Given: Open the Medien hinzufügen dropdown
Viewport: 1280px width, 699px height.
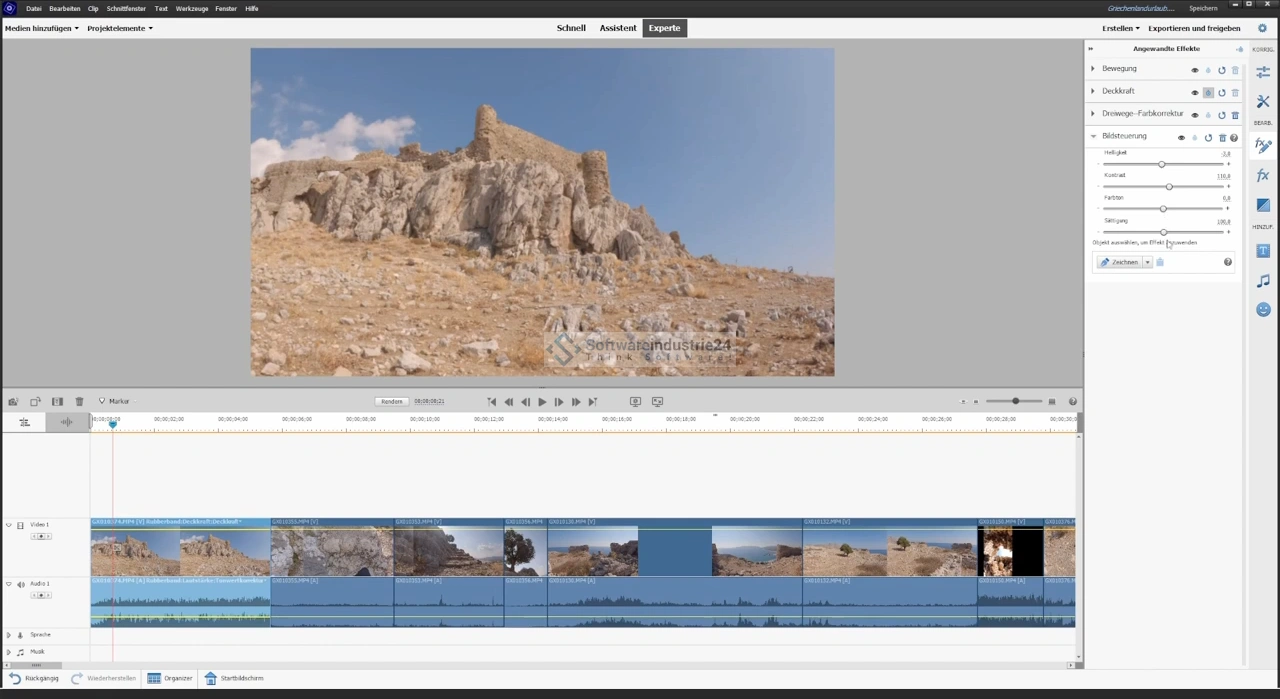Looking at the screenshot, I should [x=41, y=28].
